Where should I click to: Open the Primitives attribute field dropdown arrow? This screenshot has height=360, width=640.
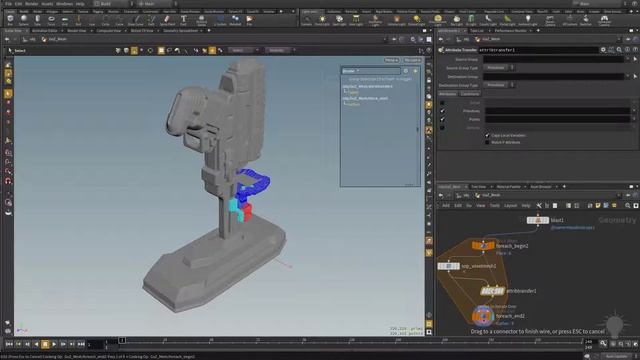[634, 111]
